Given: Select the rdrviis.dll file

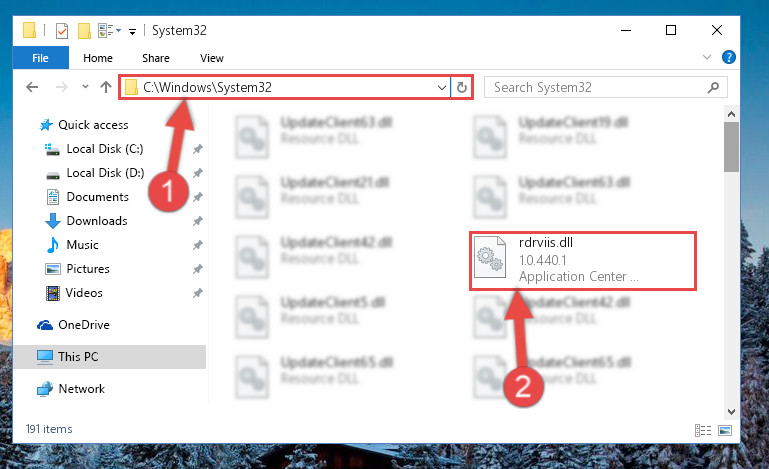Looking at the screenshot, I should [583, 260].
